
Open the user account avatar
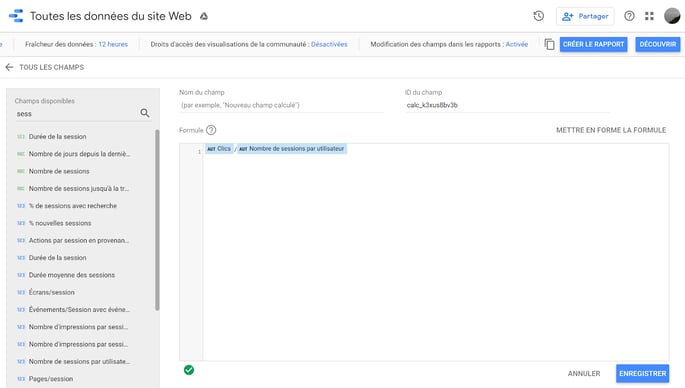pos(672,16)
